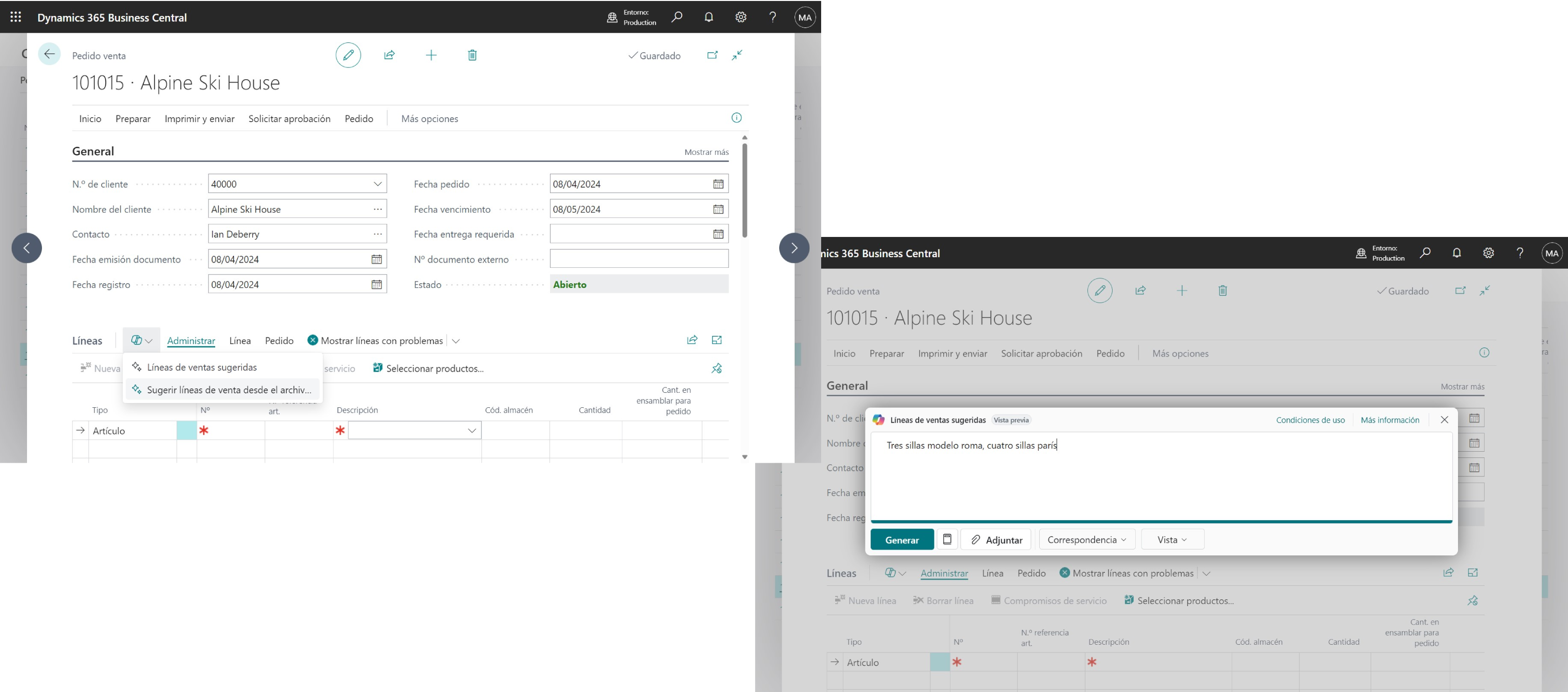
Task: Click the Nº documento externo input field
Action: [639, 259]
